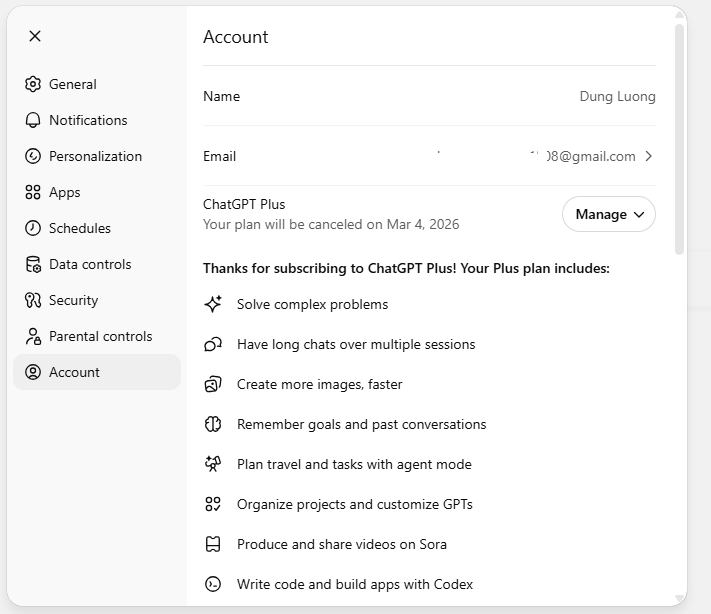Click the Codex terminal icon beside Write code
This screenshot has height=614, width=711.
click(x=213, y=584)
